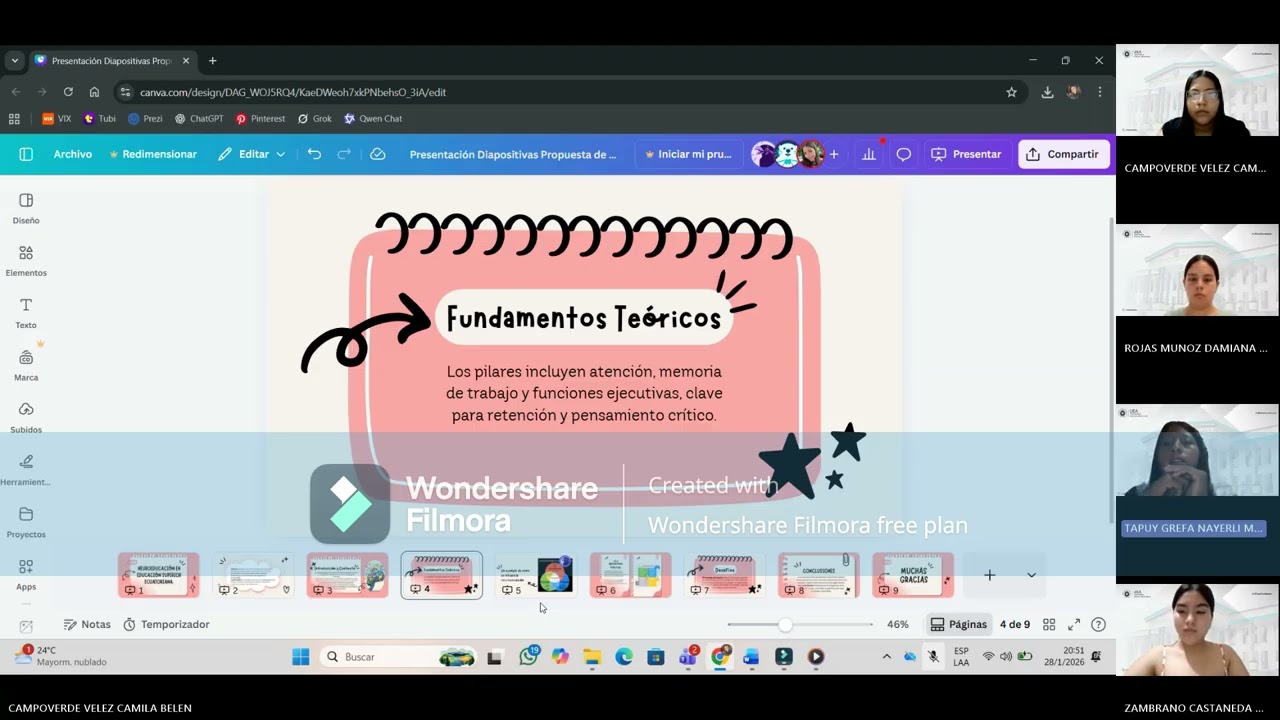This screenshot has height=720, width=1280.
Task: Open the Temporizador timer
Action: tap(166, 624)
